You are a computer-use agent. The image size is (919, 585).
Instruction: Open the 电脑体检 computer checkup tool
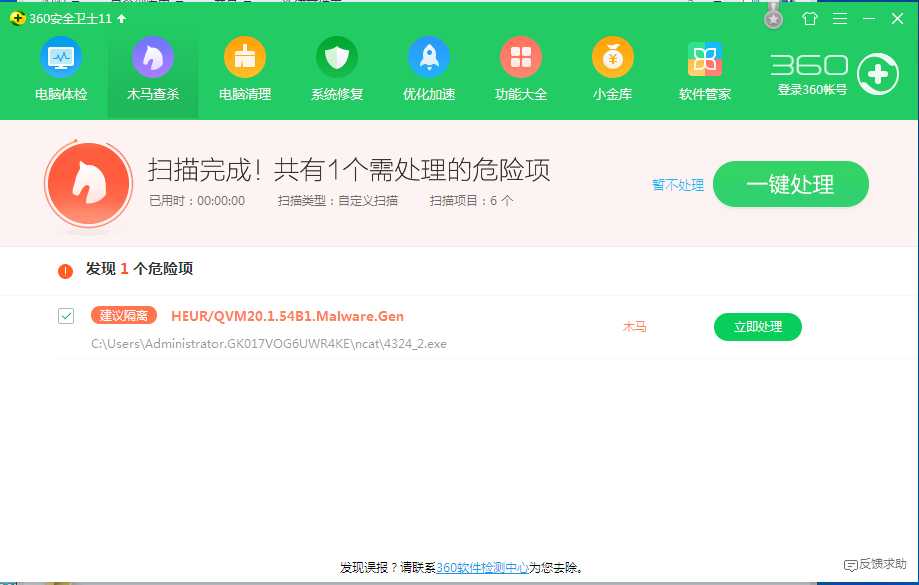click(61, 68)
